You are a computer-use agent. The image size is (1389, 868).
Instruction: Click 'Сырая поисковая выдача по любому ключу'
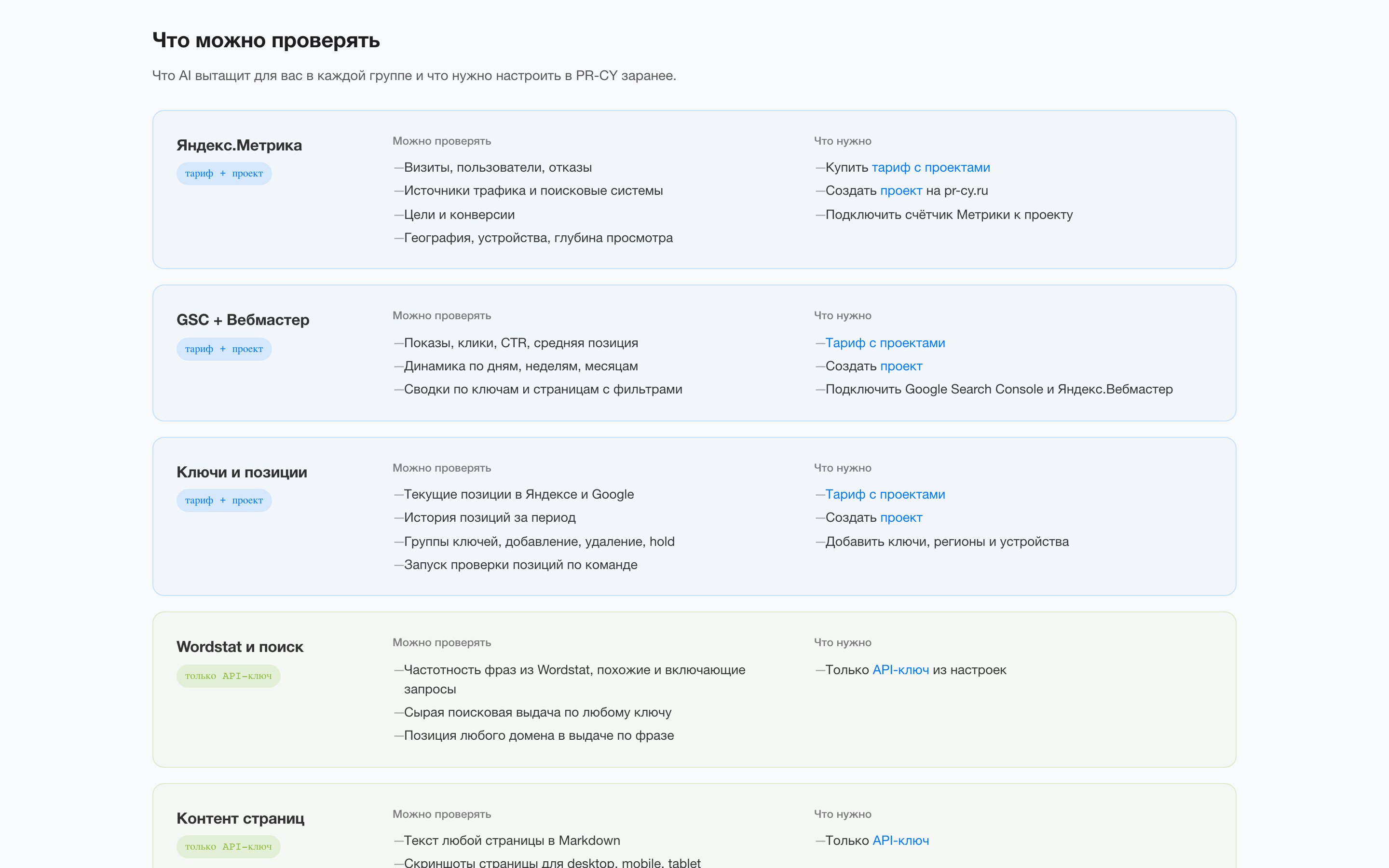pos(538,712)
